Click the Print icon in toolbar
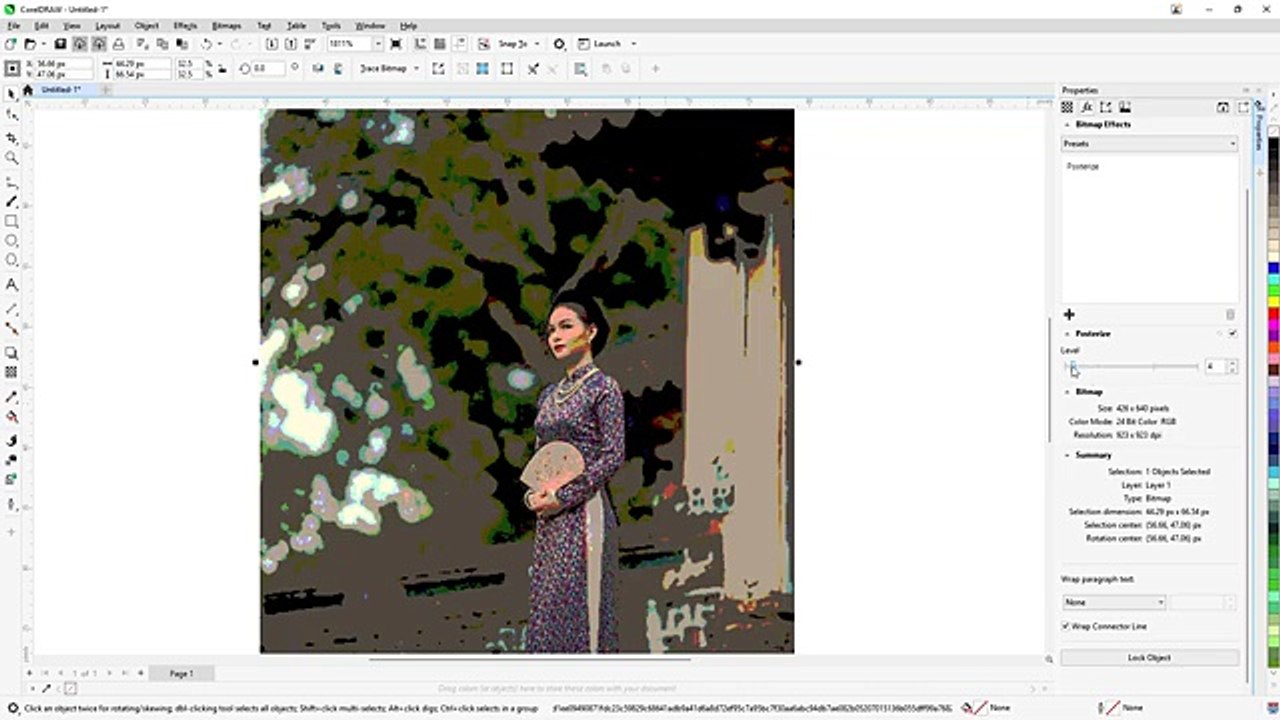Image resolution: width=1280 pixels, height=720 pixels. coord(119,44)
